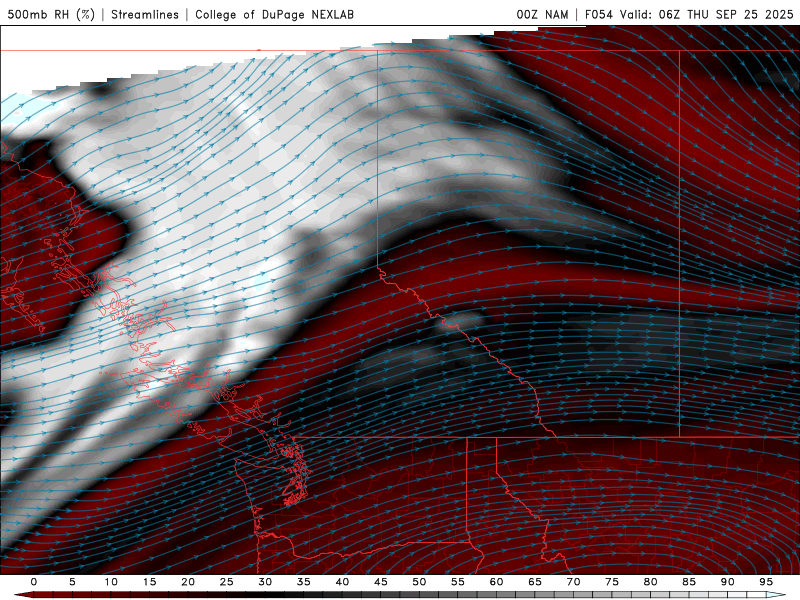Click the "85" value on the color scale
This screenshot has width=800, height=600.
point(689,582)
